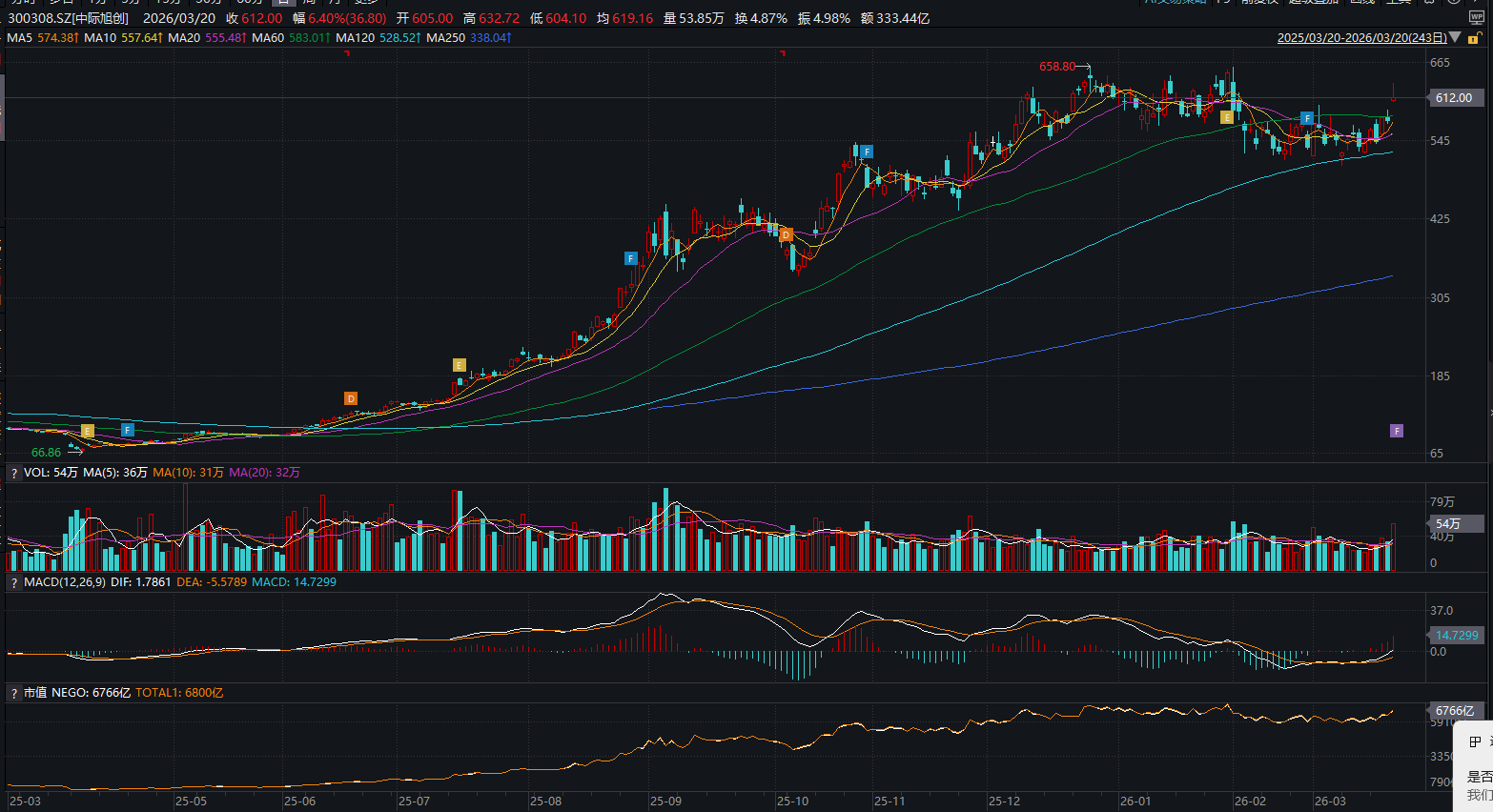Click the 612.00 current price tag
The width and height of the screenshot is (1493, 812).
point(1453,98)
